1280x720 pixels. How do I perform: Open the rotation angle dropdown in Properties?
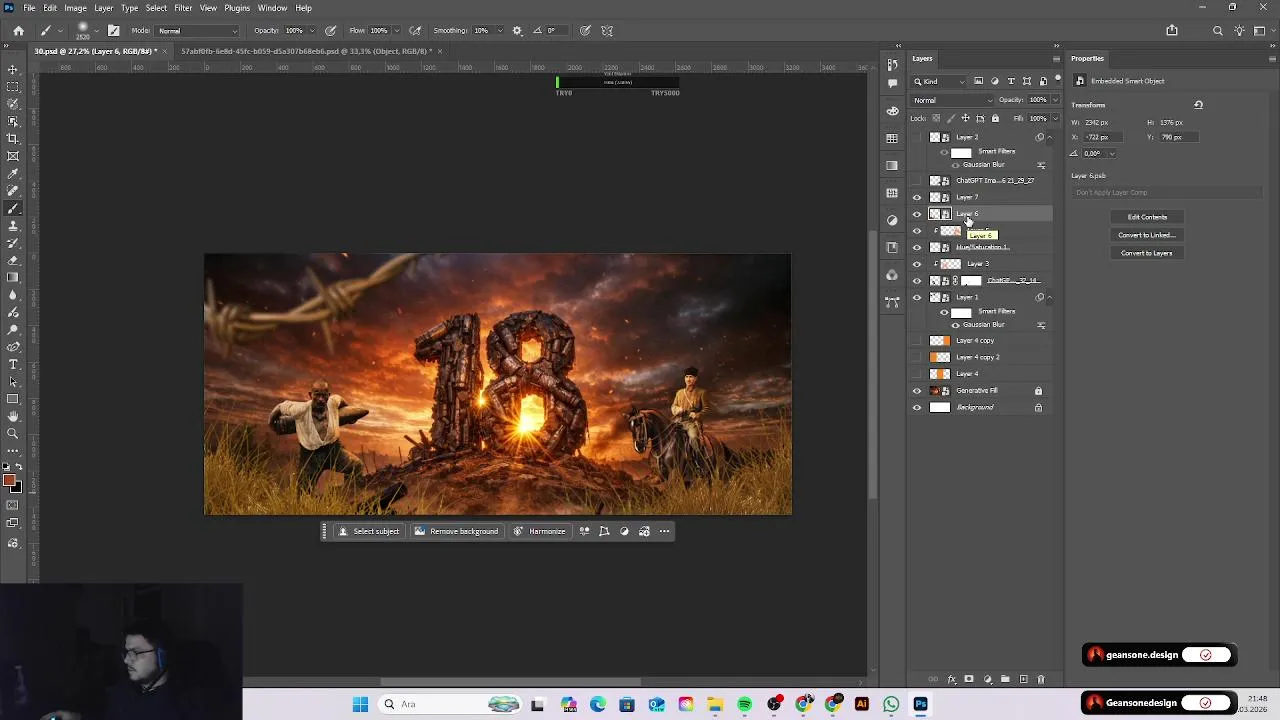pos(1111,153)
